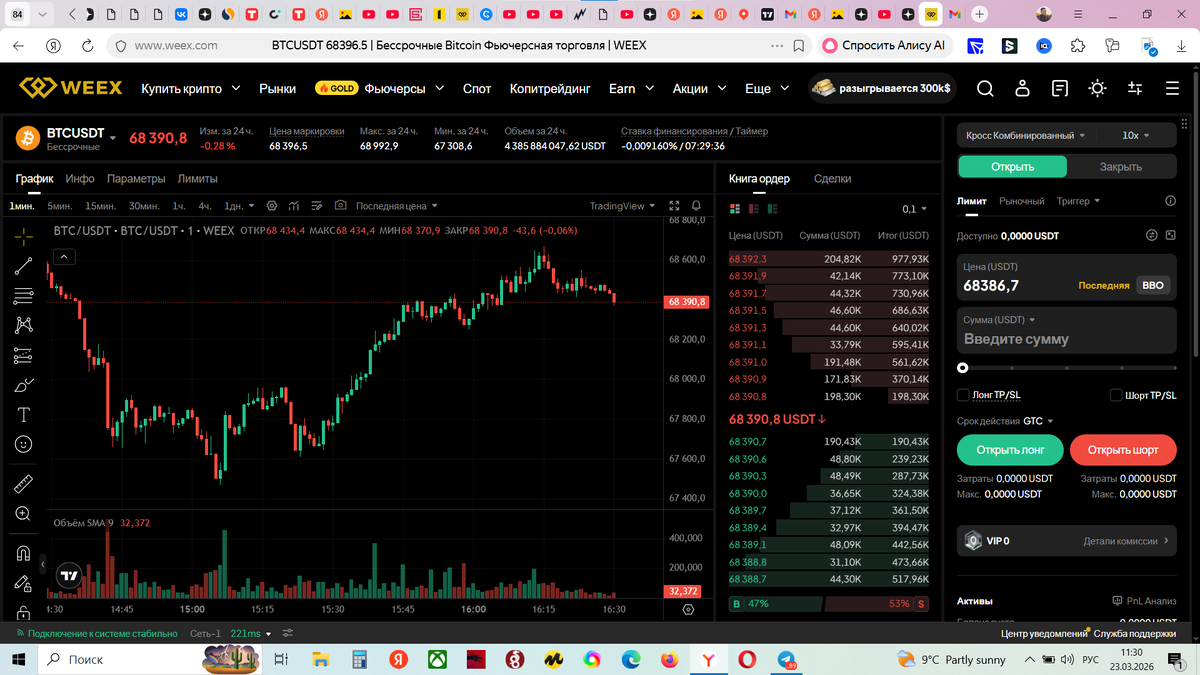Switch to Открыть position mode
The height and width of the screenshot is (675, 1200).
click(1012, 167)
